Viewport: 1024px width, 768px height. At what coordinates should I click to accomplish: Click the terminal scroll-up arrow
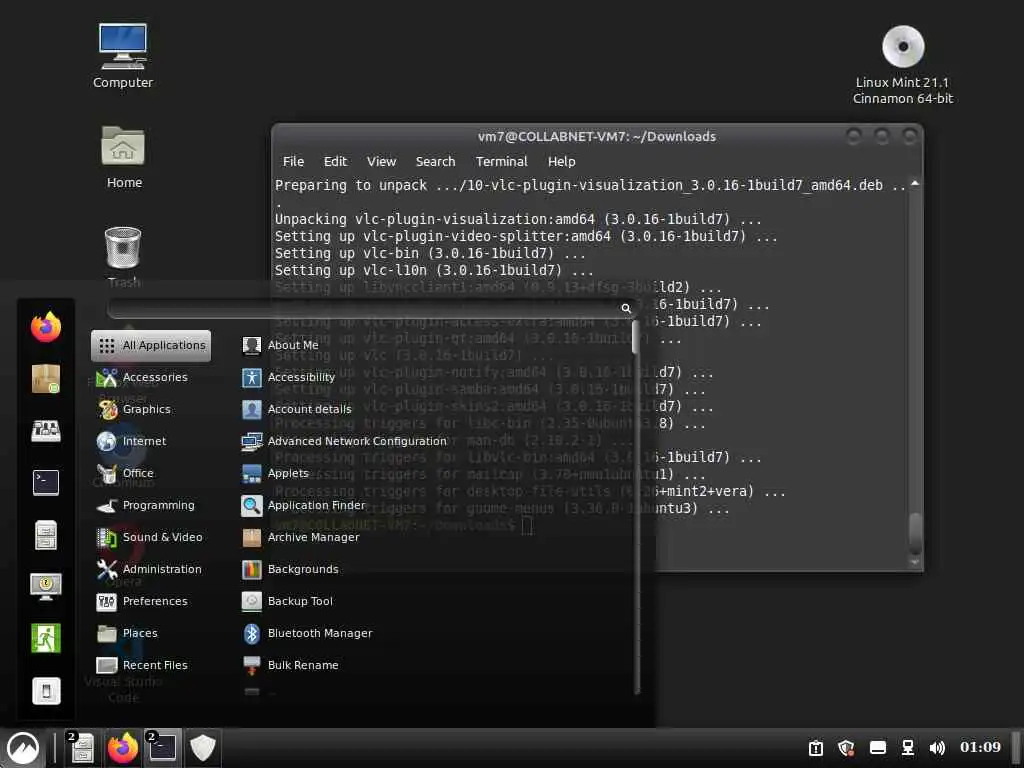pos(915,184)
